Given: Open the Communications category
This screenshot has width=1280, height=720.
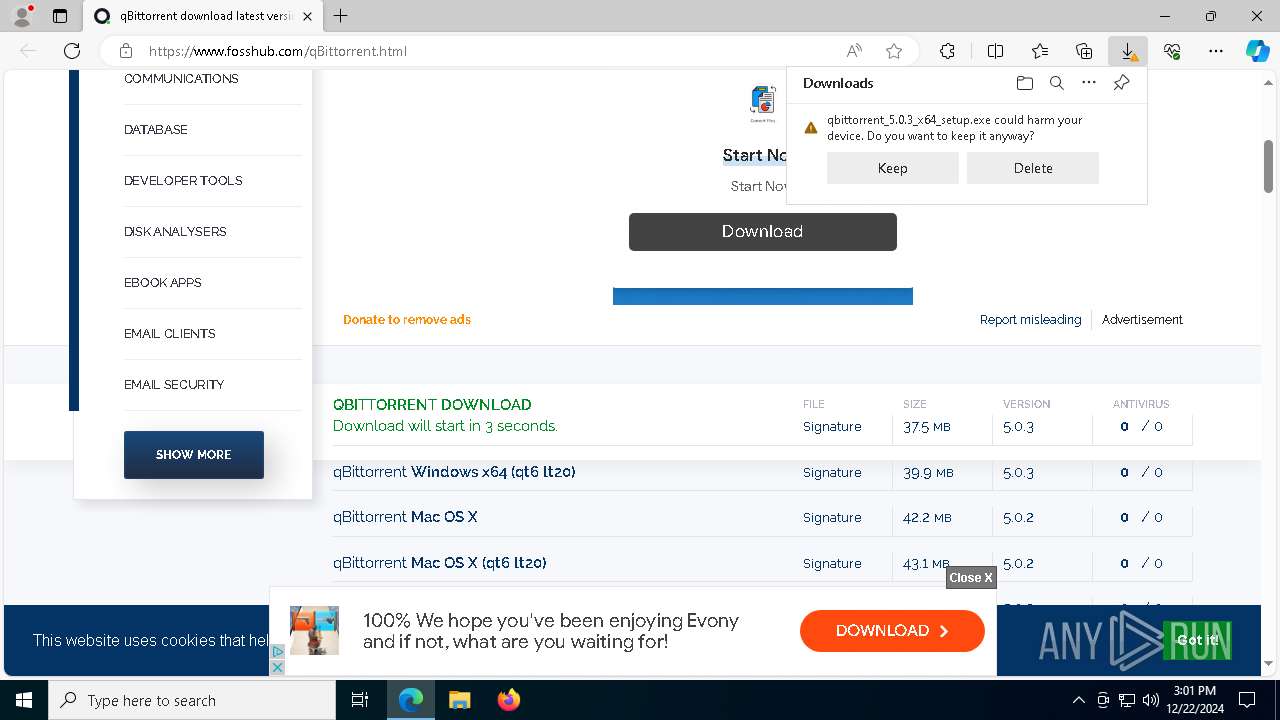Looking at the screenshot, I should (181, 79).
